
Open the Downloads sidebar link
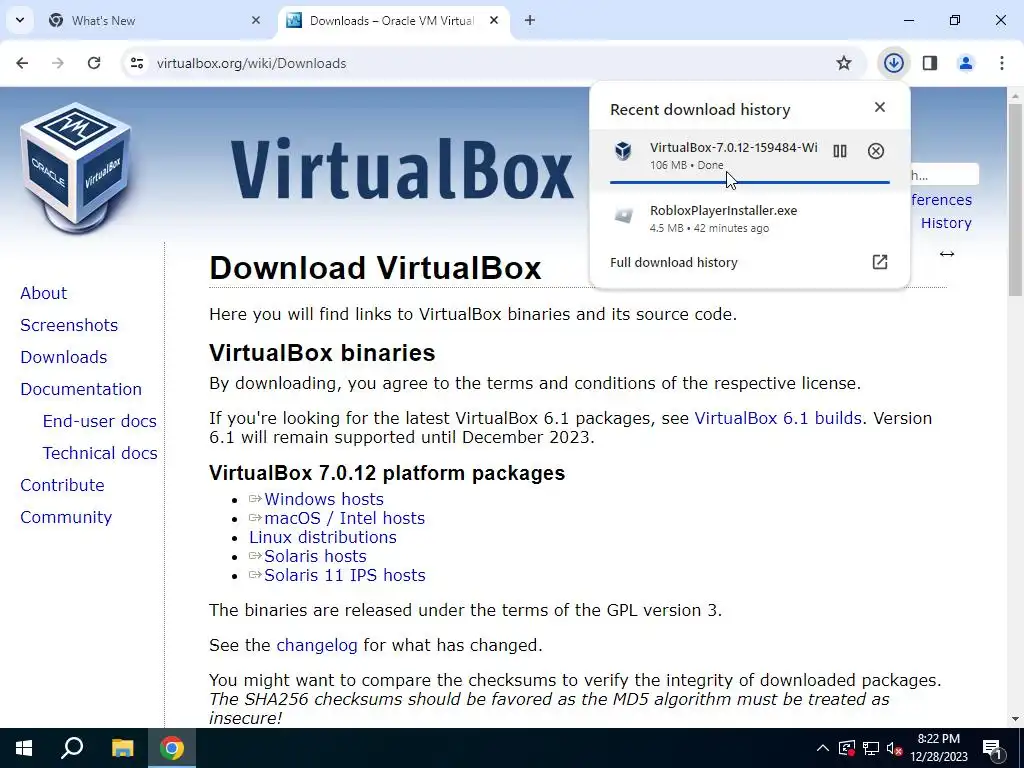[x=63, y=357]
